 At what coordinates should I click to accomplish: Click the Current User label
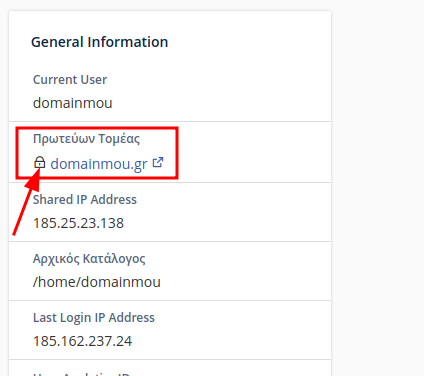(x=70, y=80)
